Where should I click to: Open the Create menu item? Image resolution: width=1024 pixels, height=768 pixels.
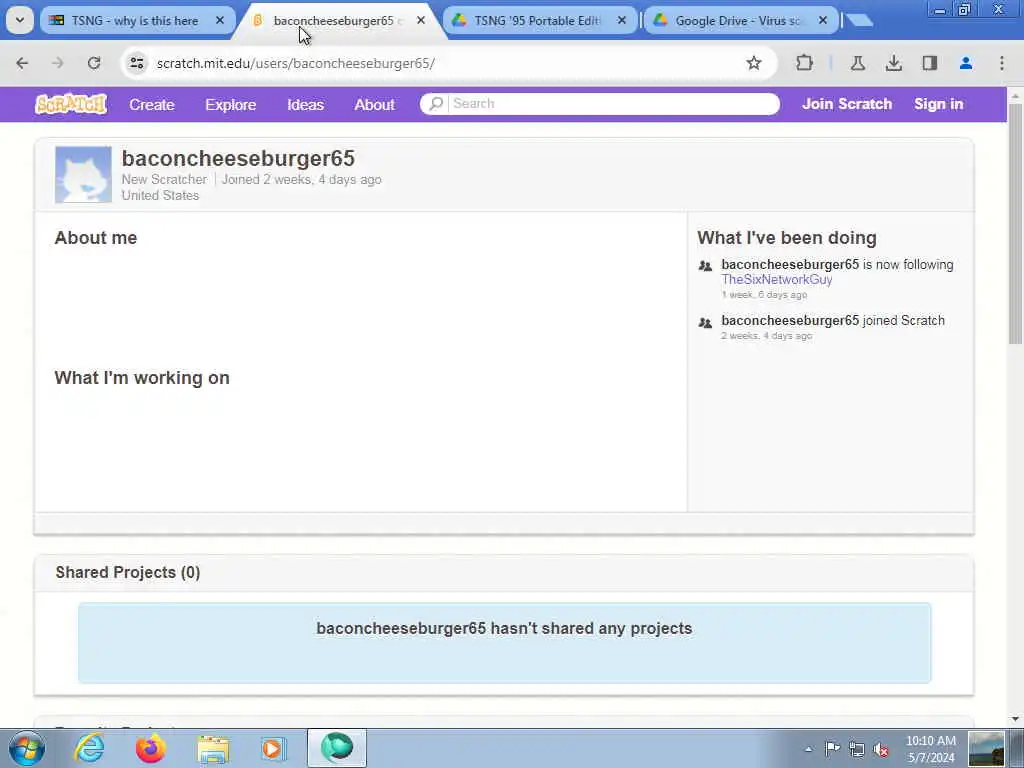point(152,104)
